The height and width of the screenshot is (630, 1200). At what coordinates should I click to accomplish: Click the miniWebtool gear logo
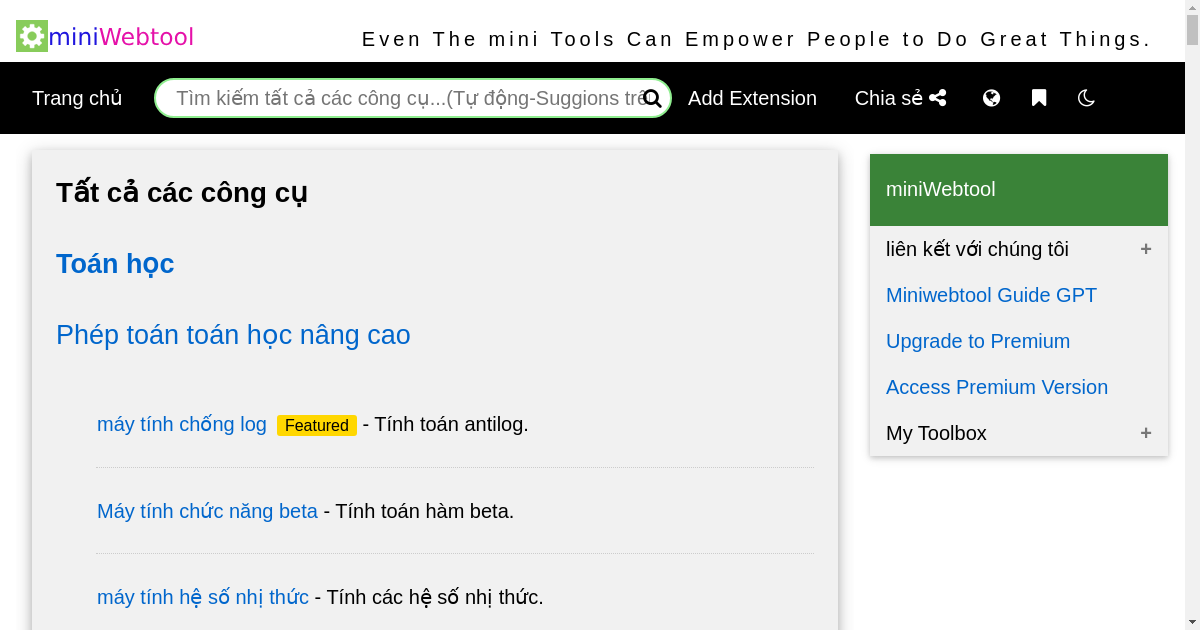30,35
